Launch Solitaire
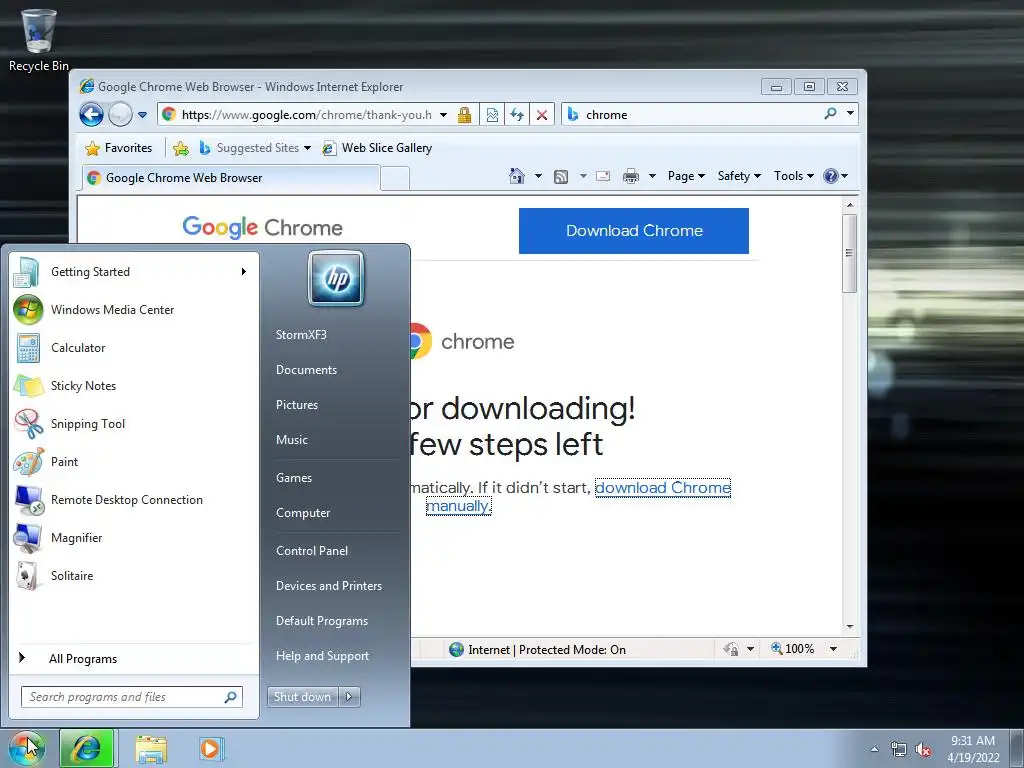 tap(134, 576)
